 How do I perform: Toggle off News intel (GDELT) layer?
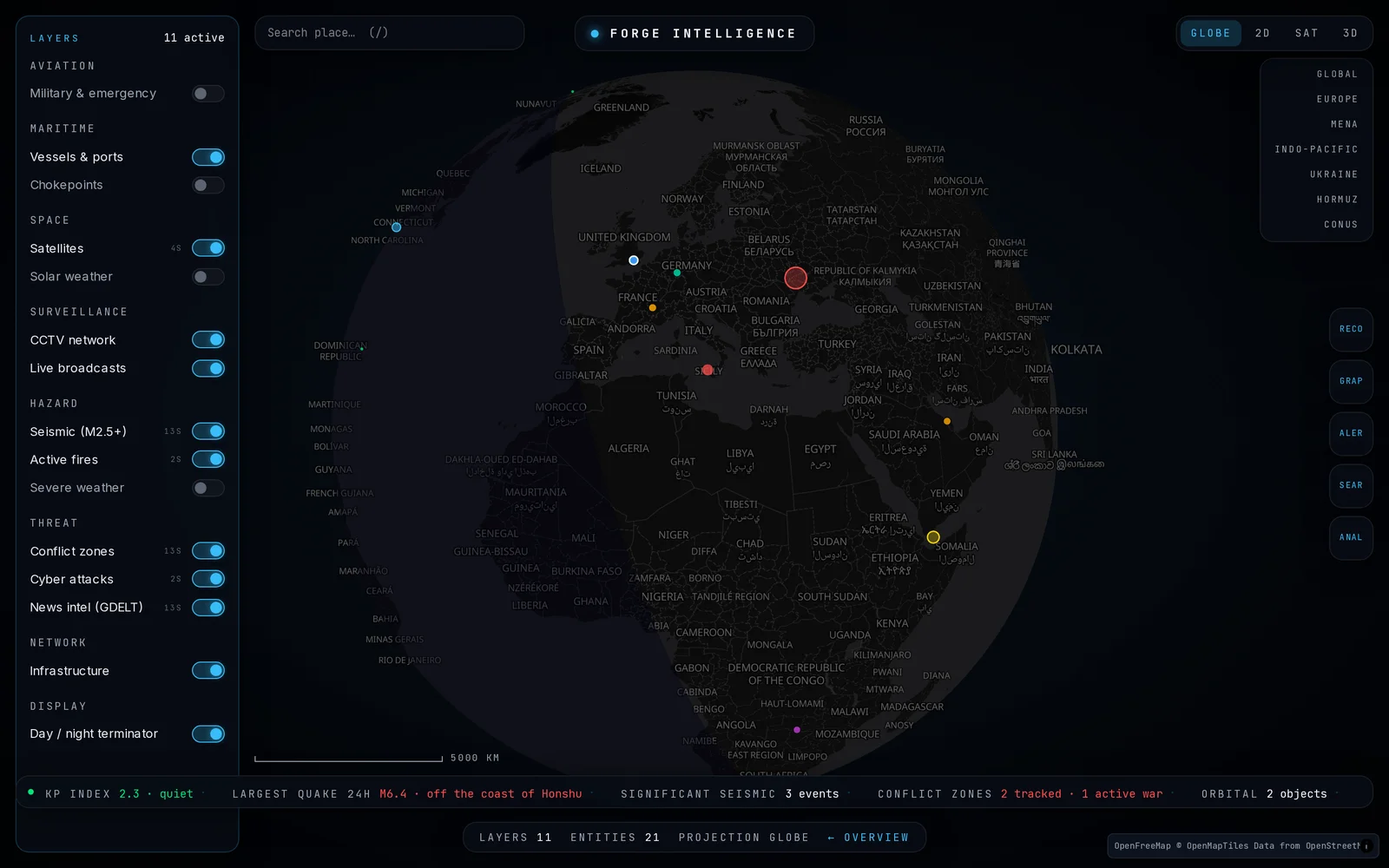pos(208,608)
